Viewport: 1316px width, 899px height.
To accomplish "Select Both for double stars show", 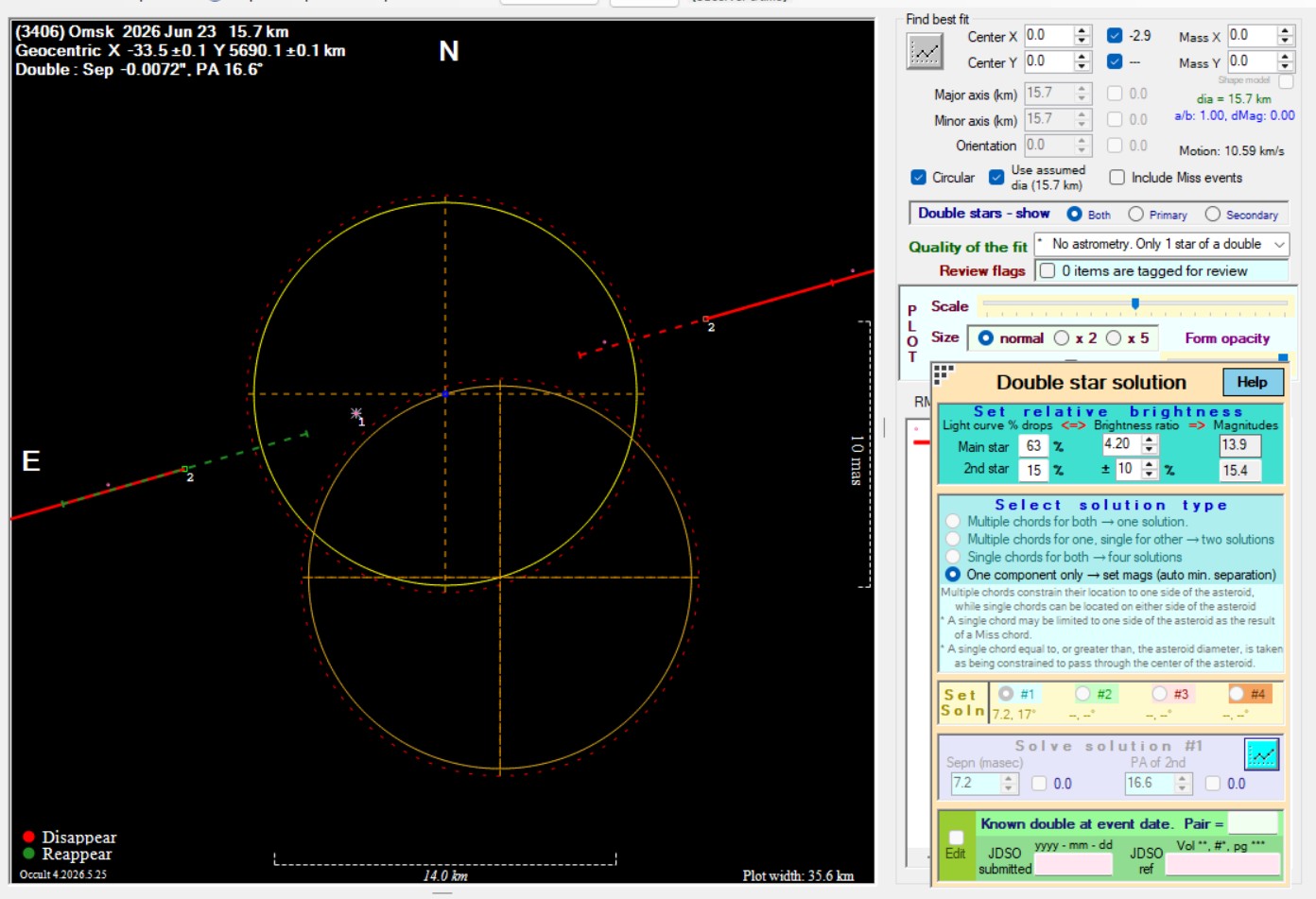I will pyautogui.click(x=1075, y=215).
